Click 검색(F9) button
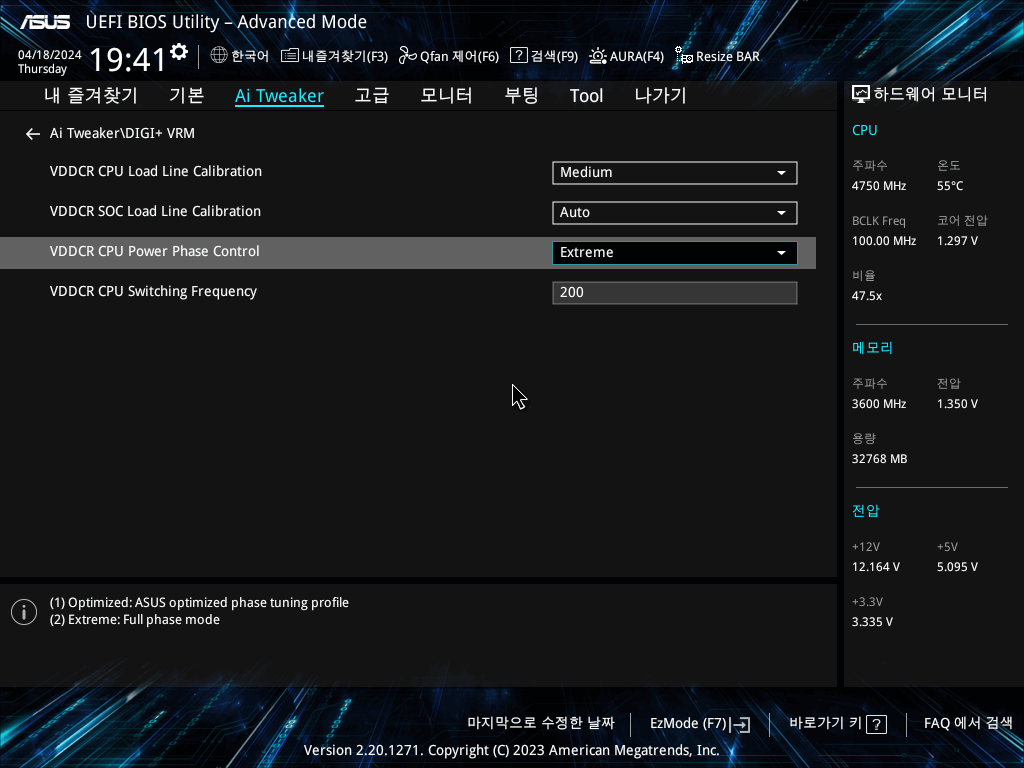Viewport: 1024px width, 768px height. pos(554,56)
